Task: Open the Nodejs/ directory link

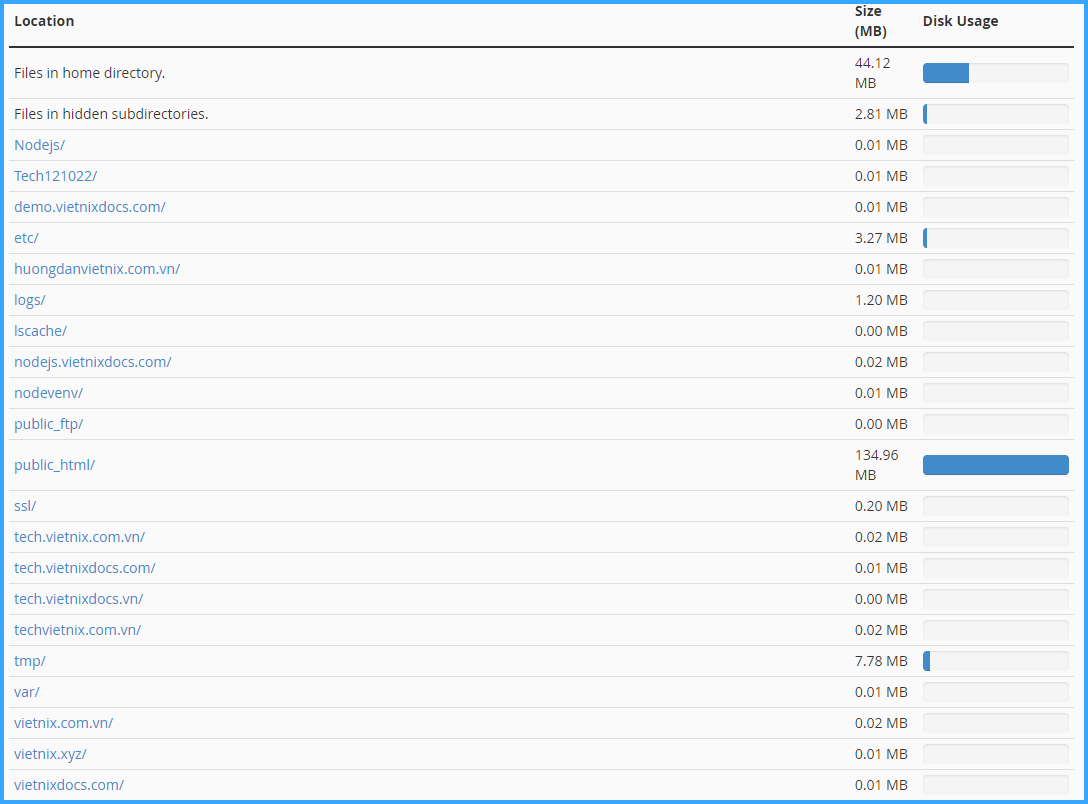Action: (40, 145)
